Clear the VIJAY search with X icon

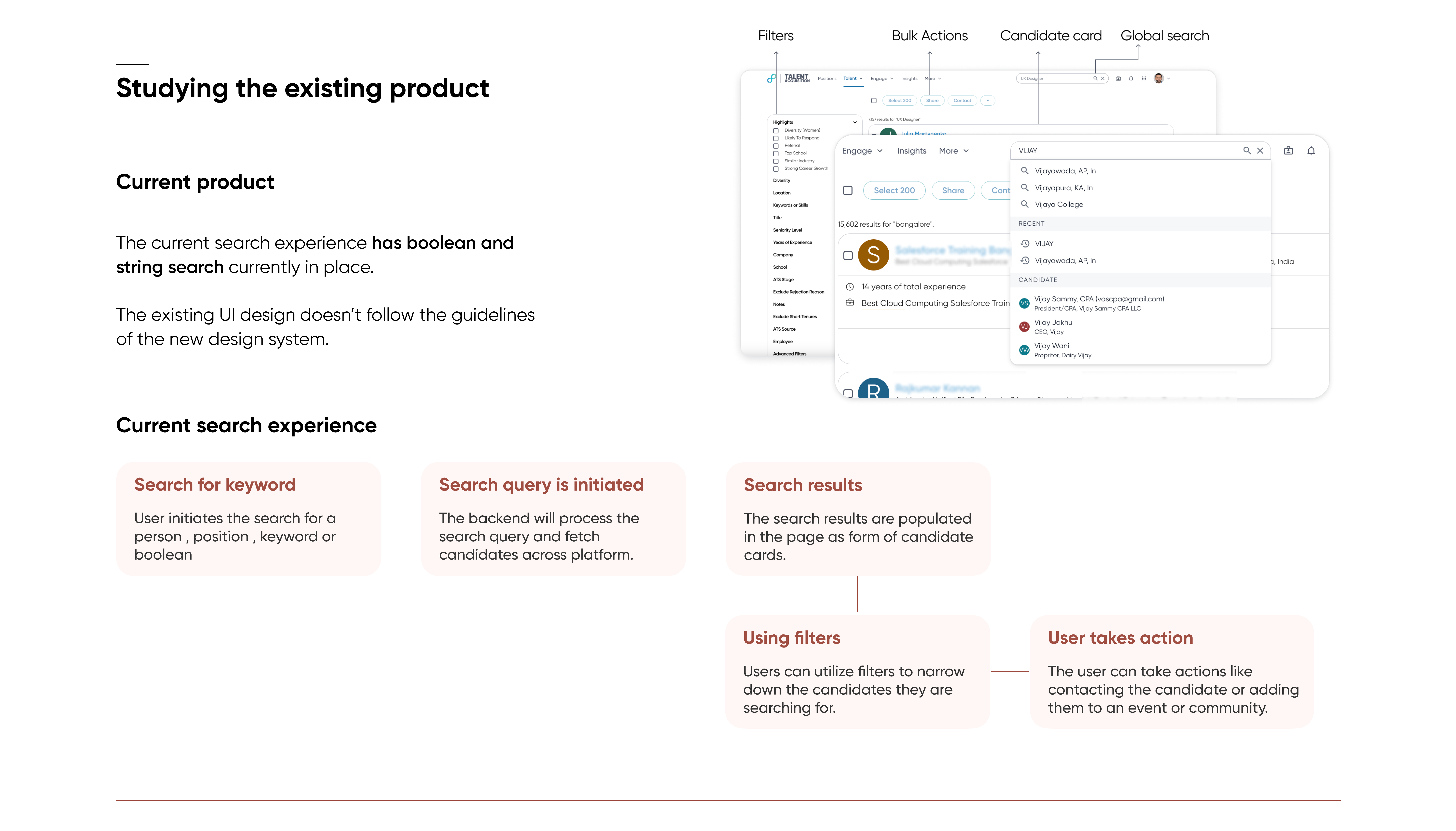tap(1260, 151)
